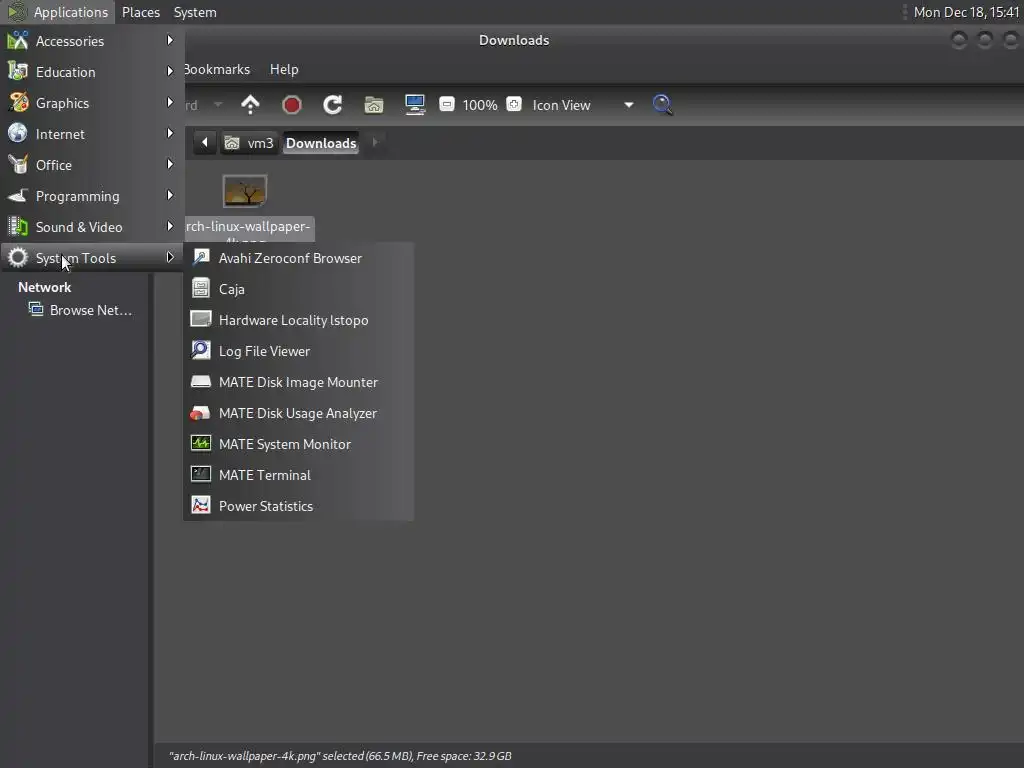
Task: Click the Power Statistics icon
Action: point(200,505)
